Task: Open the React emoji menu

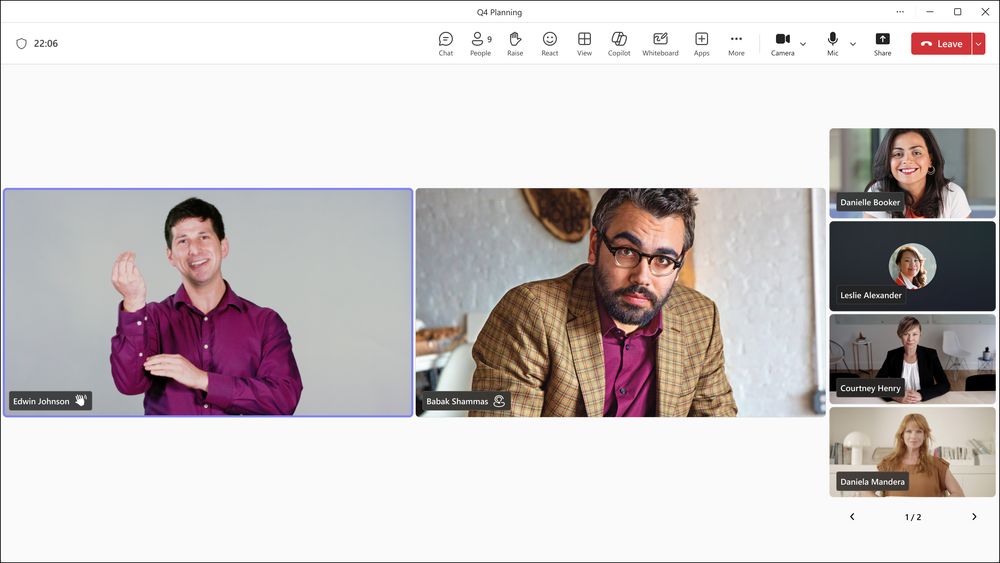Action: click(x=549, y=44)
